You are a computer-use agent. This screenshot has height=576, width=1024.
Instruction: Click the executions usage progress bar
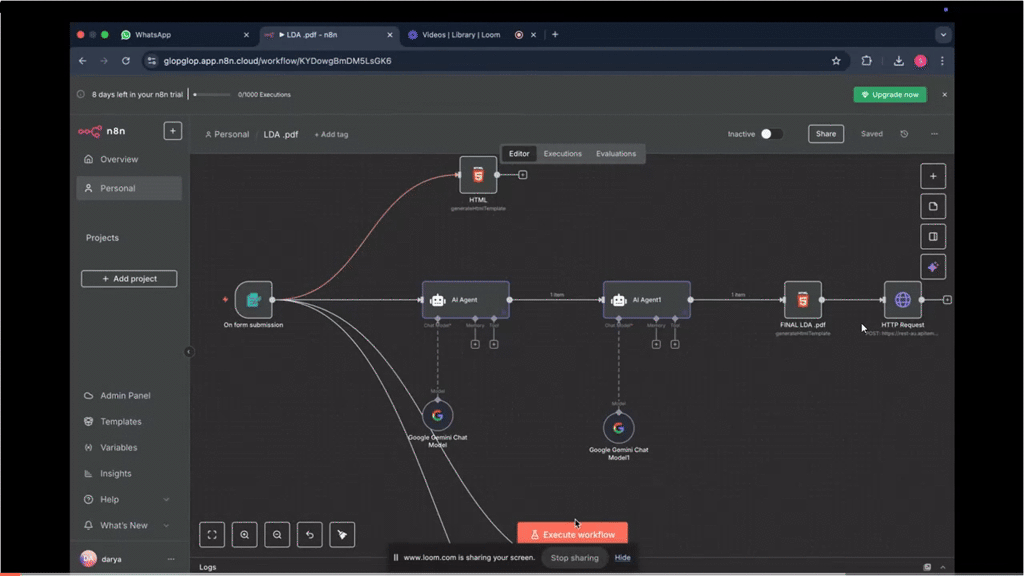(212, 95)
